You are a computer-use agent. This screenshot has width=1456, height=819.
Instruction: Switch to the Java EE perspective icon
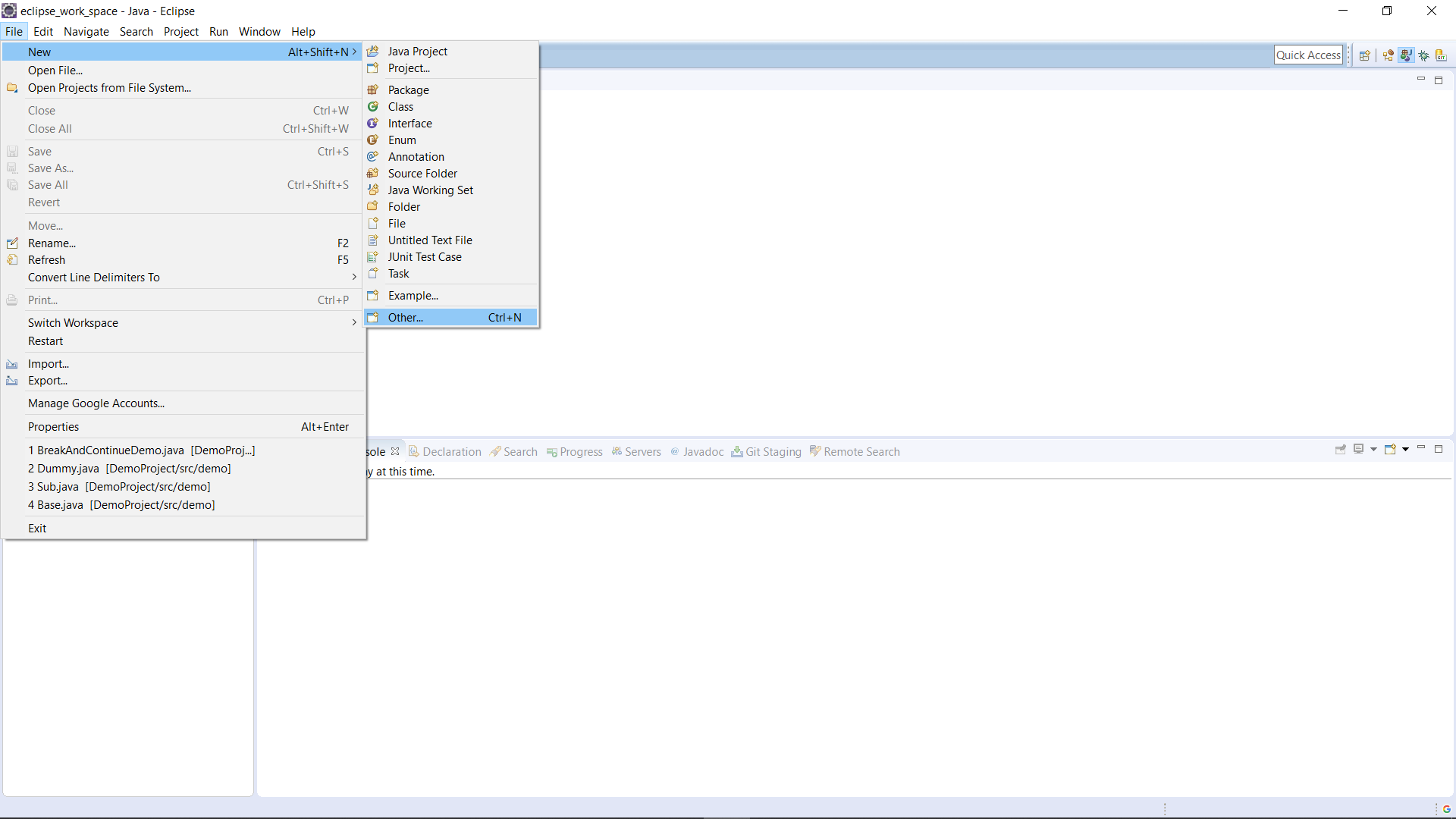tap(1388, 55)
